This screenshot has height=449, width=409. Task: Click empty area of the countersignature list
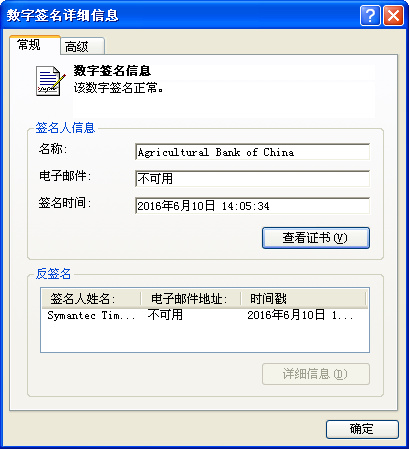pos(205,337)
